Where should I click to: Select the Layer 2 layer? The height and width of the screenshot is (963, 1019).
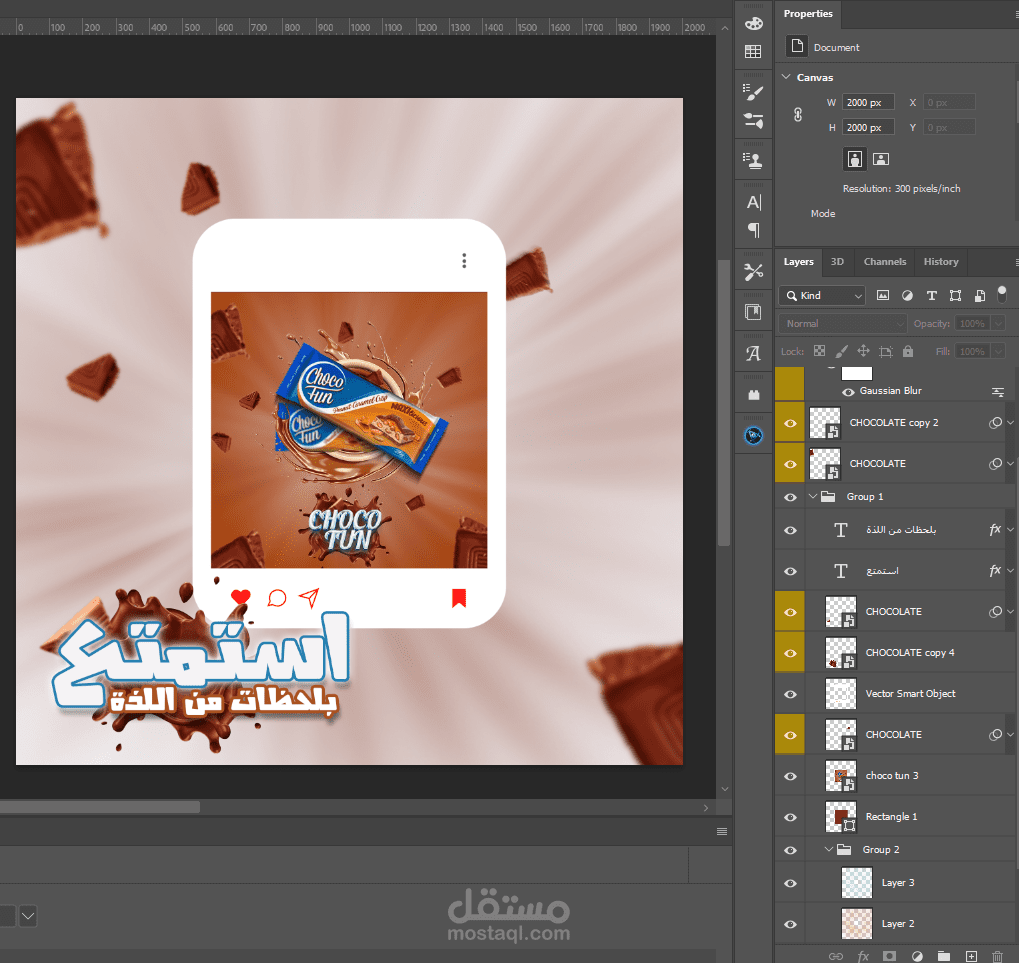pos(897,923)
